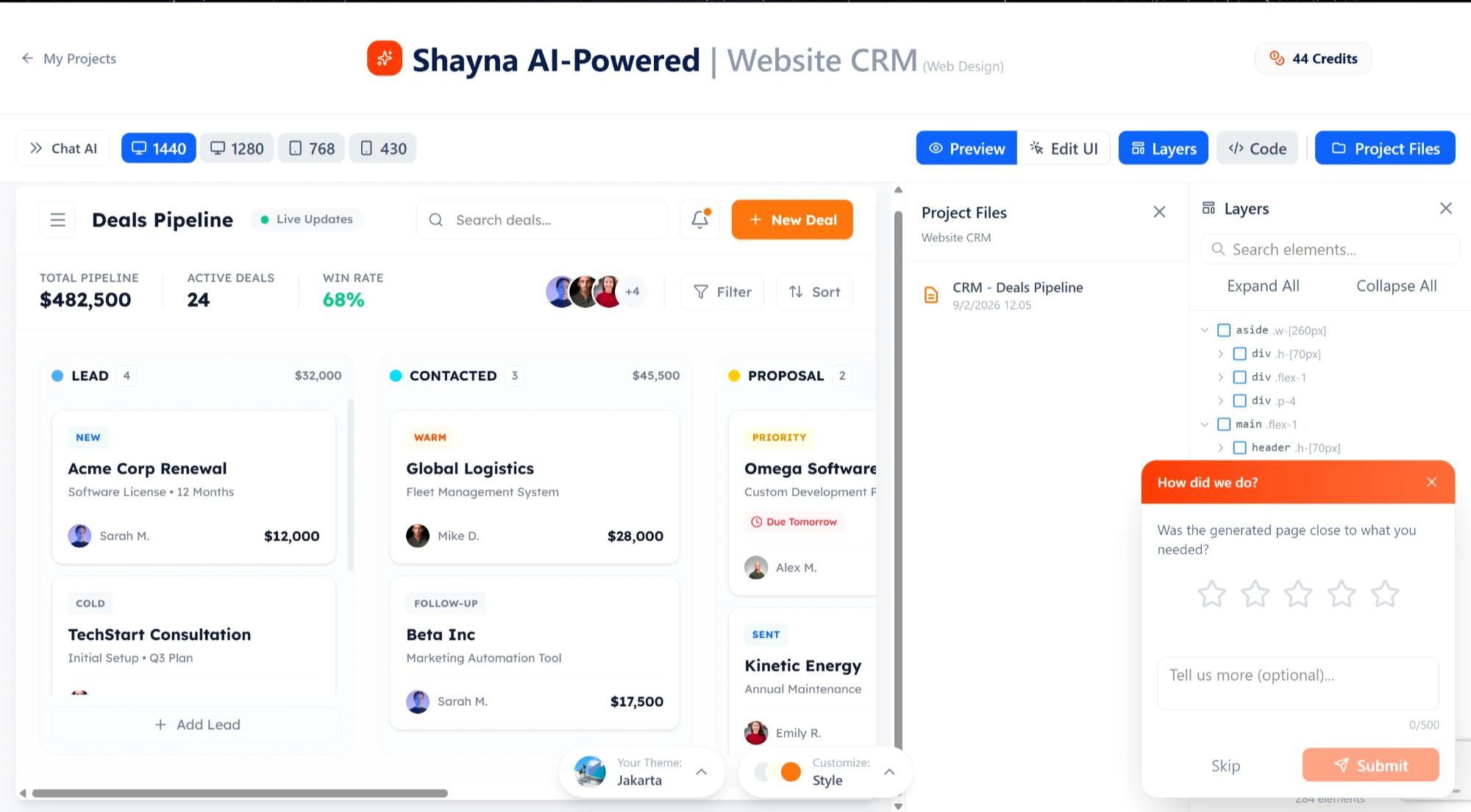Open the Code view
Screen dimensions: 1471x812
pos(1257,148)
